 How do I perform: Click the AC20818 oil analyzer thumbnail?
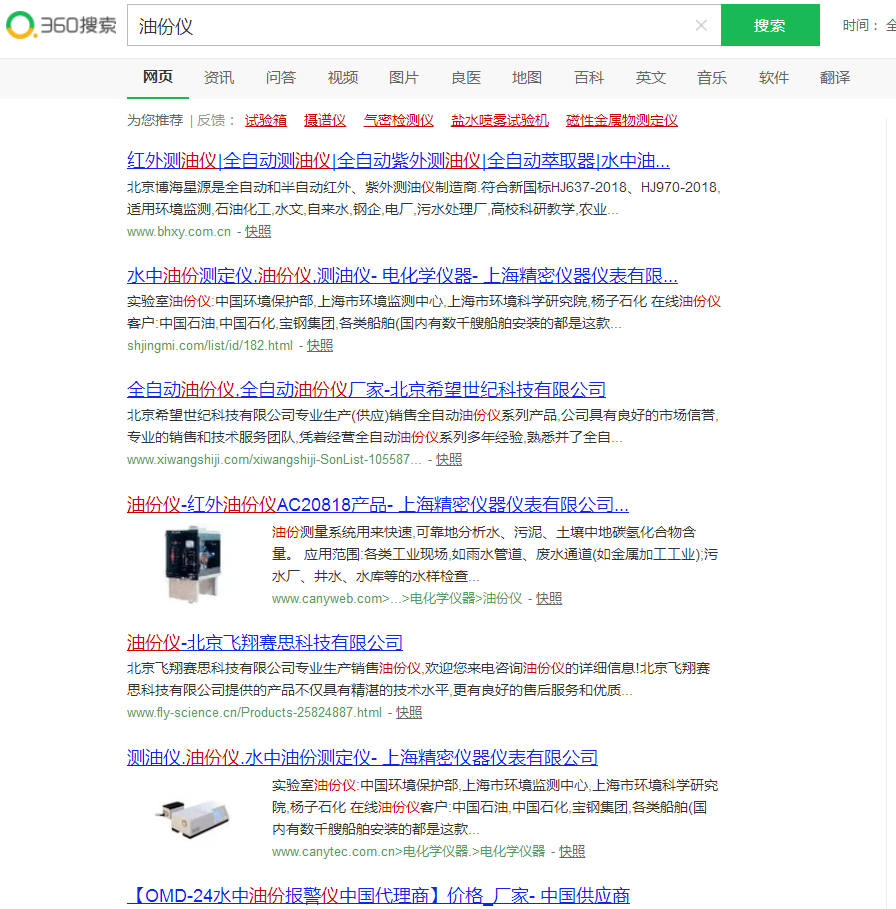pyautogui.click(x=193, y=563)
